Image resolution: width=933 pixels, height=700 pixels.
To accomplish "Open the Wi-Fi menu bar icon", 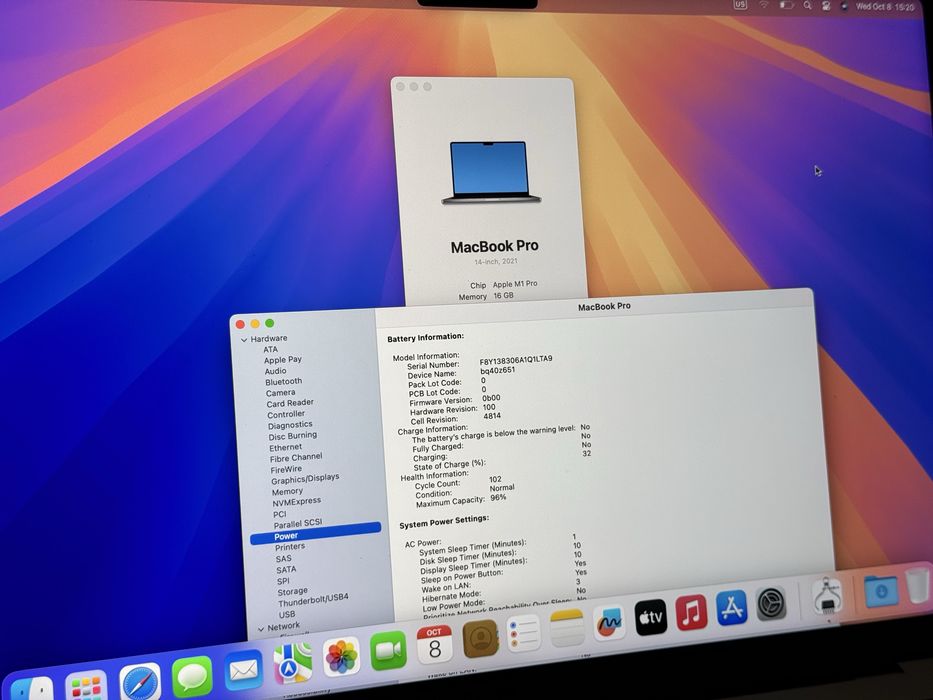I will pos(763,5).
